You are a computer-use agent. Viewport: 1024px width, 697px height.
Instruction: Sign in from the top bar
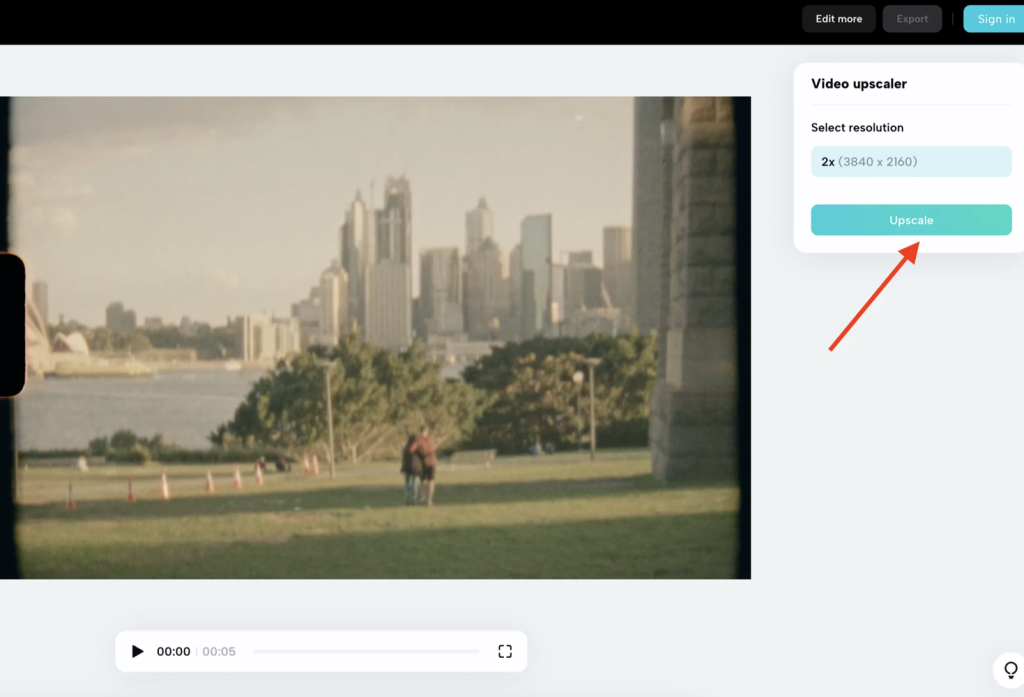[994, 19]
